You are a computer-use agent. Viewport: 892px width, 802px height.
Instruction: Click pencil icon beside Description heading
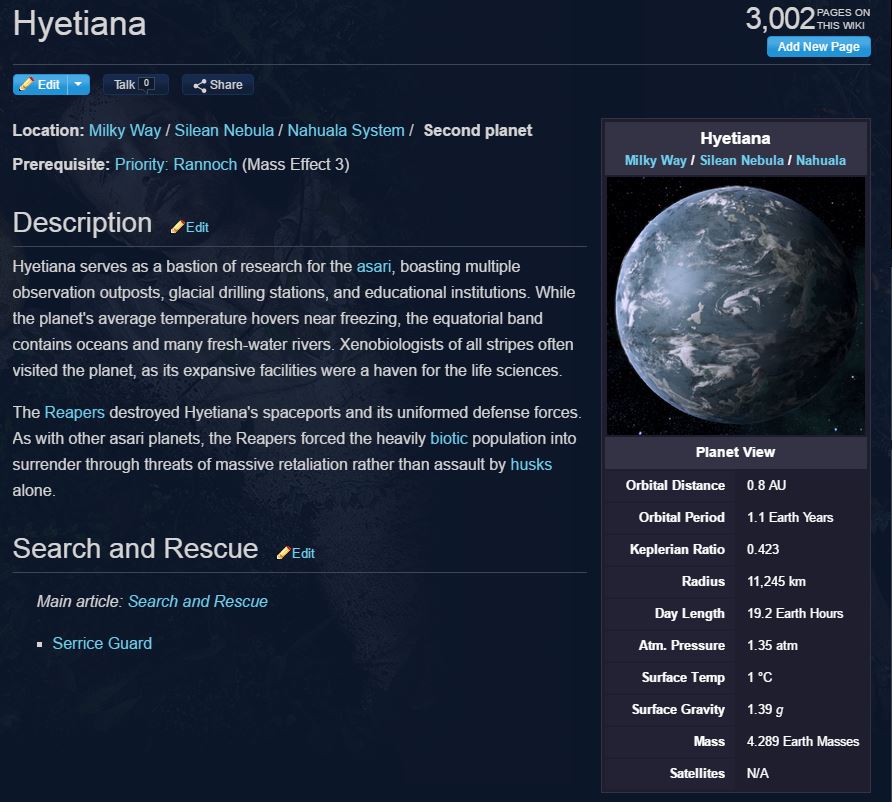(x=177, y=227)
